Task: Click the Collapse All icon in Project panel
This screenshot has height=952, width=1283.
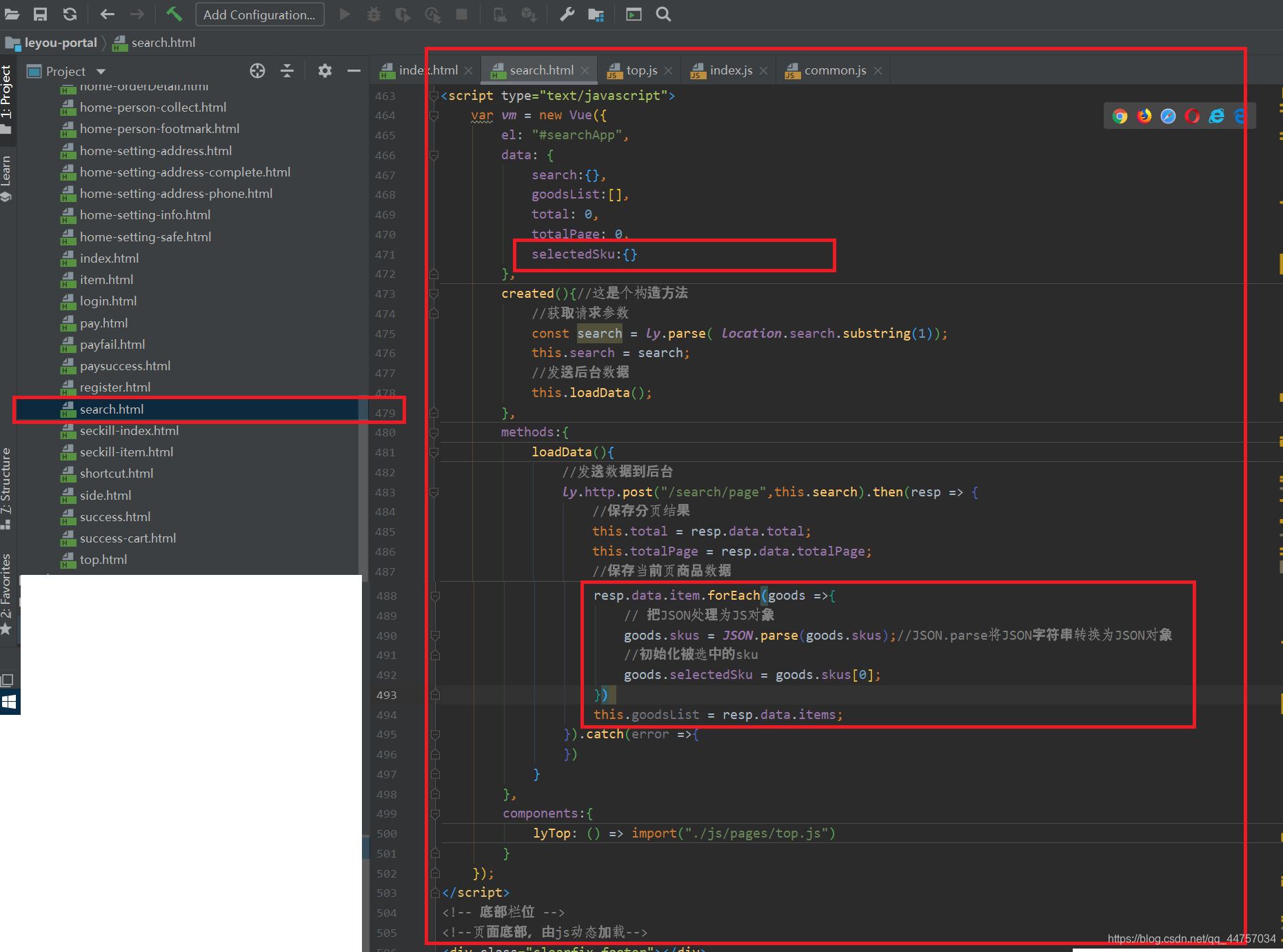Action: click(x=287, y=71)
